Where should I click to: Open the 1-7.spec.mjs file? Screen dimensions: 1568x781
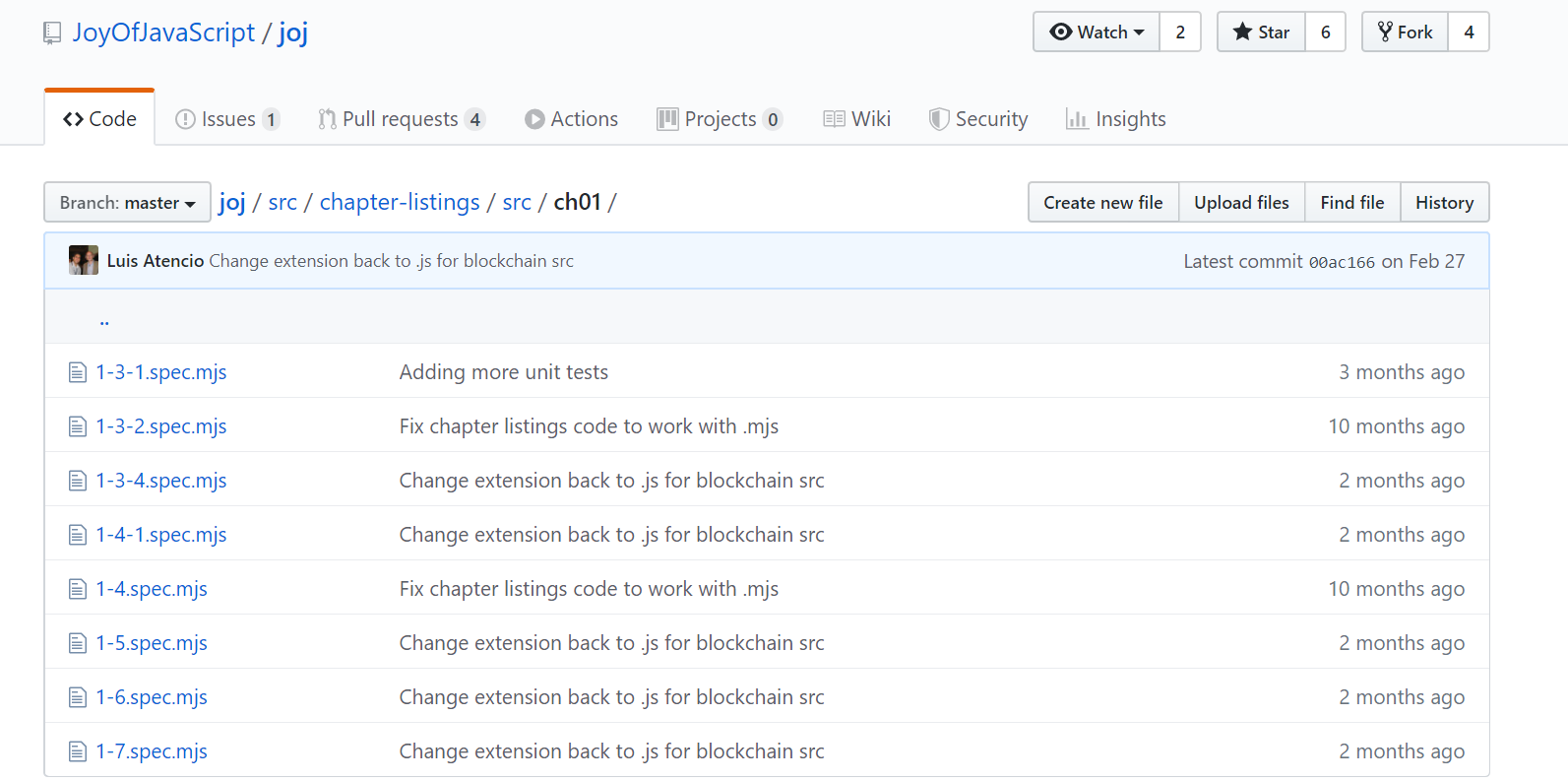pyautogui.click(x=152, y=751)
